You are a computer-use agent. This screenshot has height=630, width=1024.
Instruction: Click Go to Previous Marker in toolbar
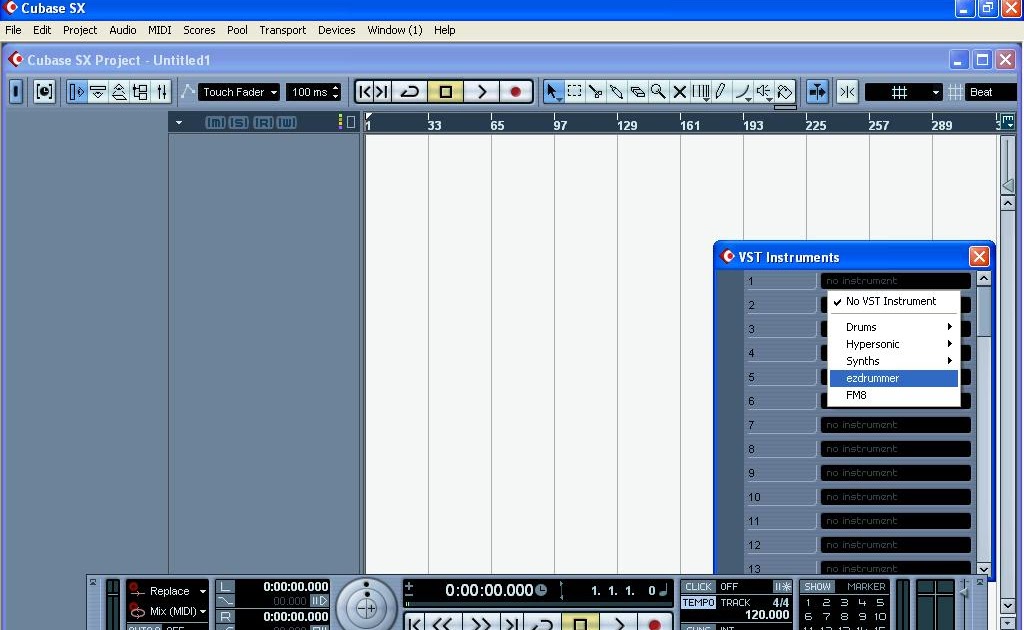364,92
